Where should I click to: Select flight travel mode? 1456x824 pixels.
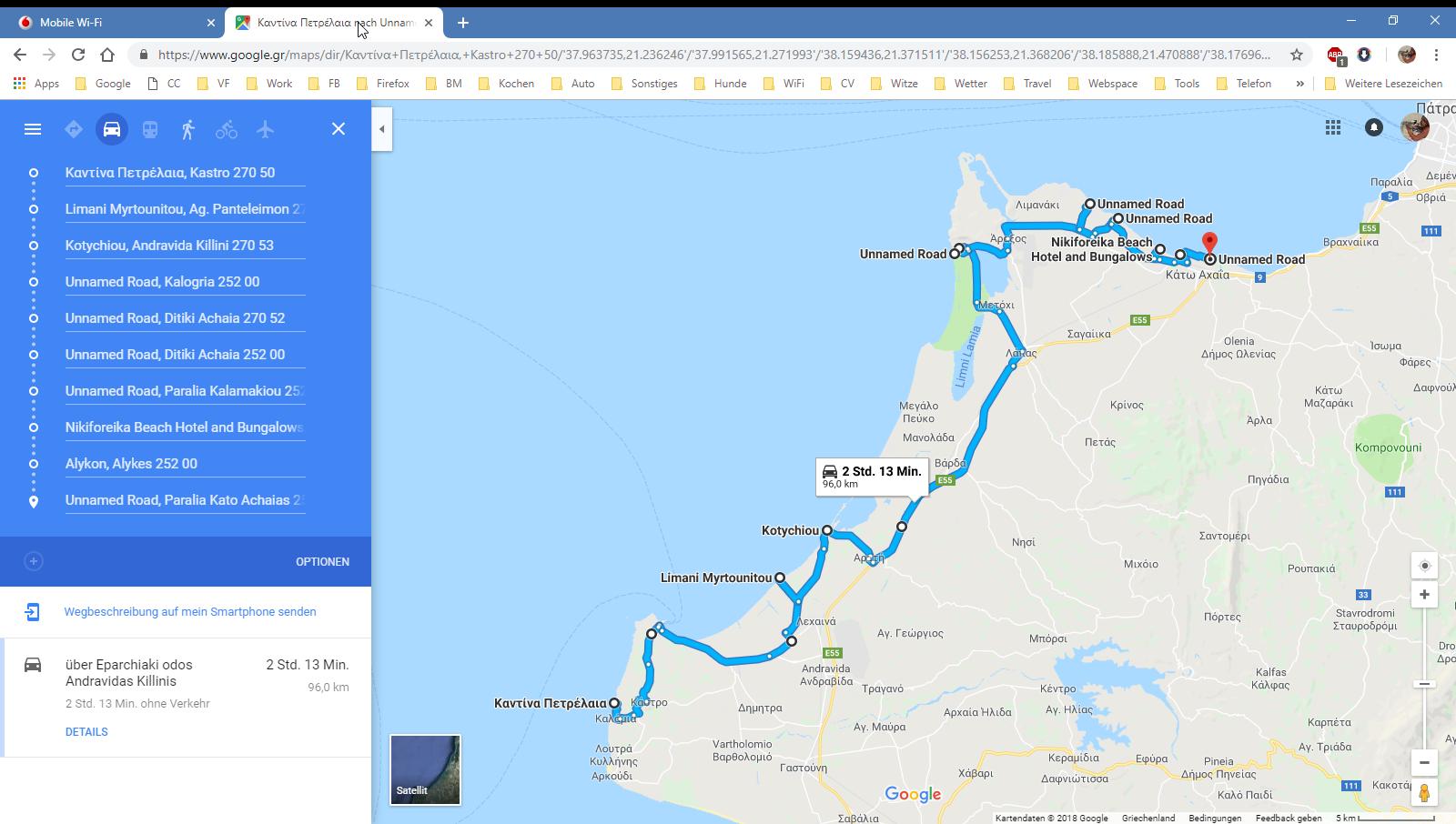[x=265, y=129]
